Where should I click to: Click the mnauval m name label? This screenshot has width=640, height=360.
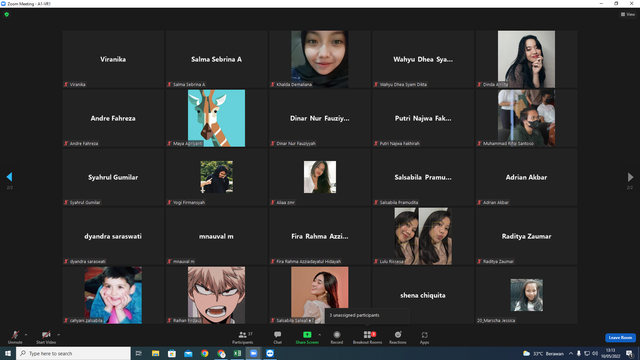point(183,262)
